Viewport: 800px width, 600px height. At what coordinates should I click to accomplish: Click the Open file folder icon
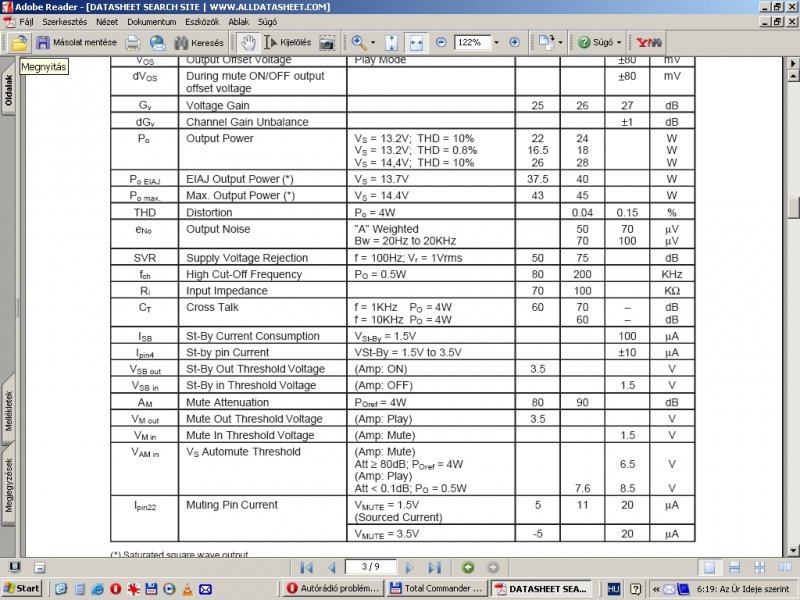point(19,43)
